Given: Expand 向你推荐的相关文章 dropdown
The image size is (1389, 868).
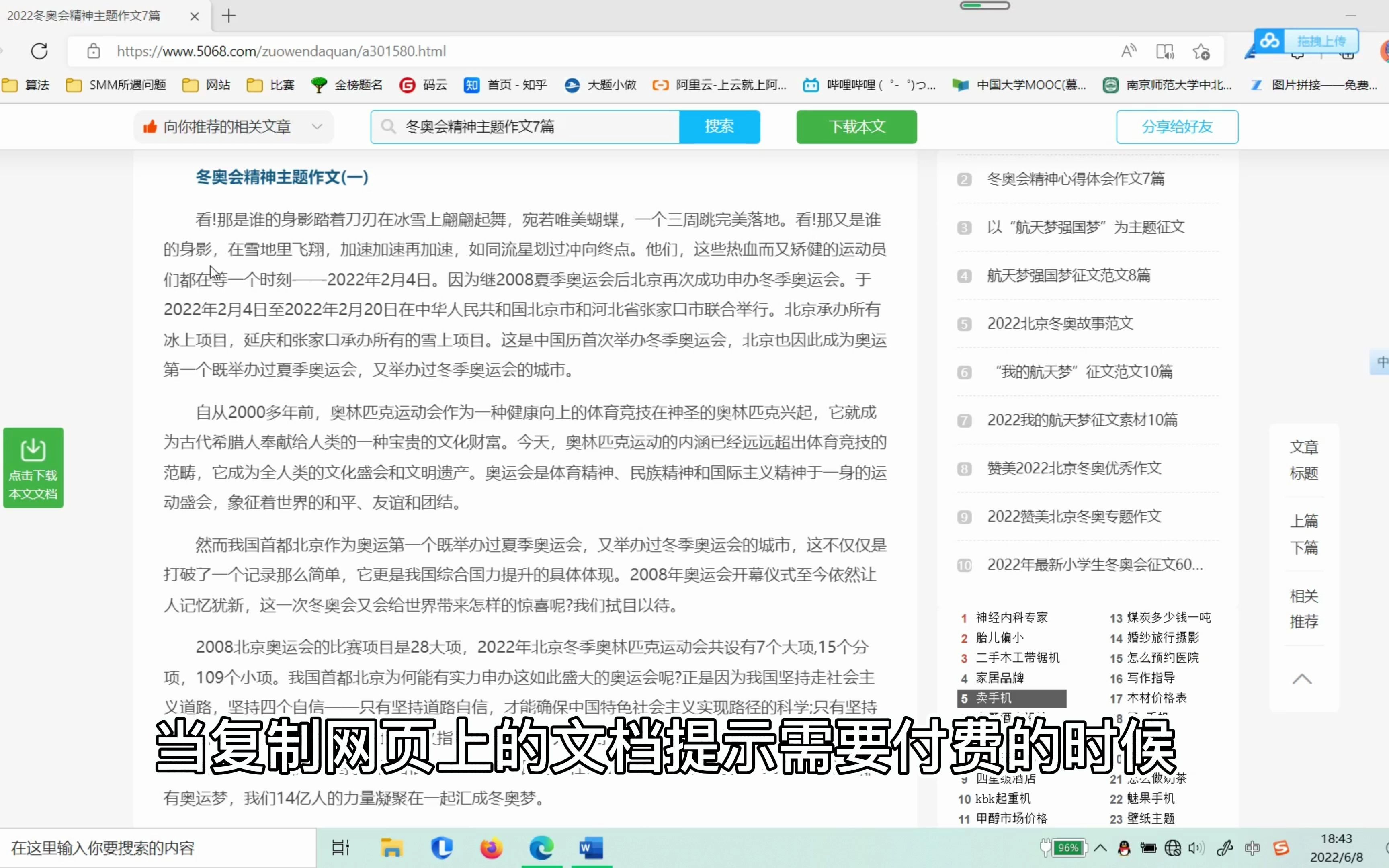Looking at the screenshot, I should [x=234, y=126].
